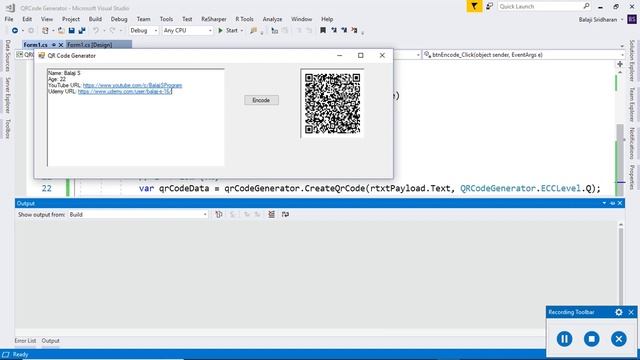This screenshot has width=640, height=360.
Task: Close the Output panel
Action: tap(620, 203)
